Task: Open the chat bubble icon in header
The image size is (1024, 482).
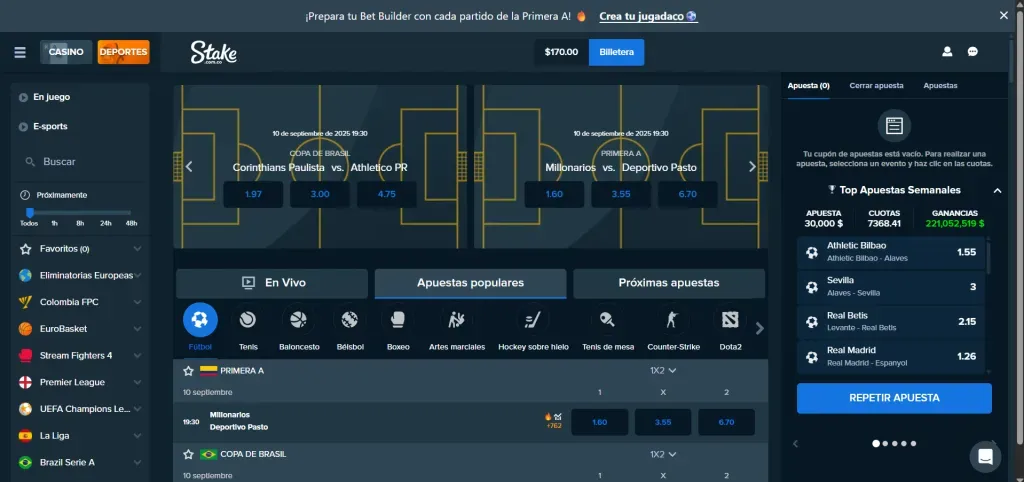Action: coord(972,52)
